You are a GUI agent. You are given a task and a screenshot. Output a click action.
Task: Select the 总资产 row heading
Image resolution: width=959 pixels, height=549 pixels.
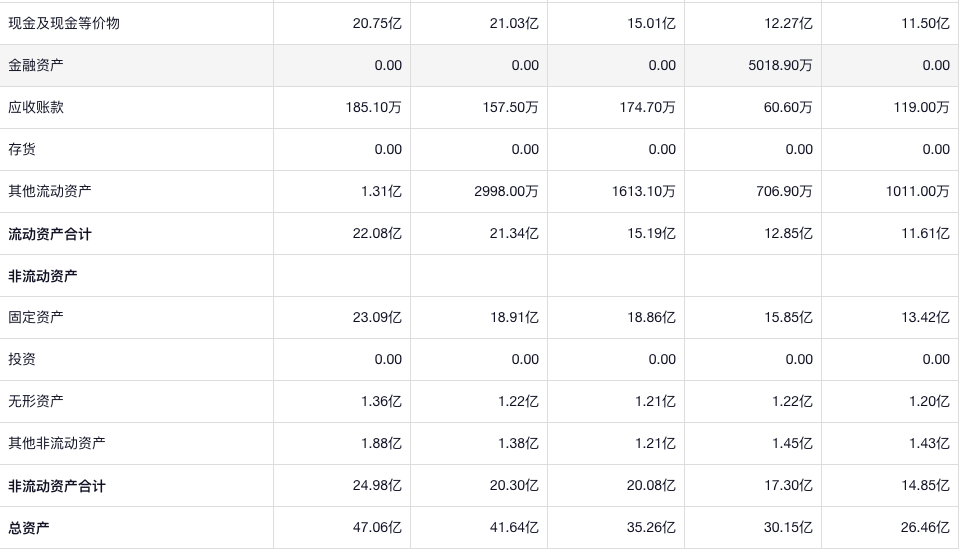29,528
